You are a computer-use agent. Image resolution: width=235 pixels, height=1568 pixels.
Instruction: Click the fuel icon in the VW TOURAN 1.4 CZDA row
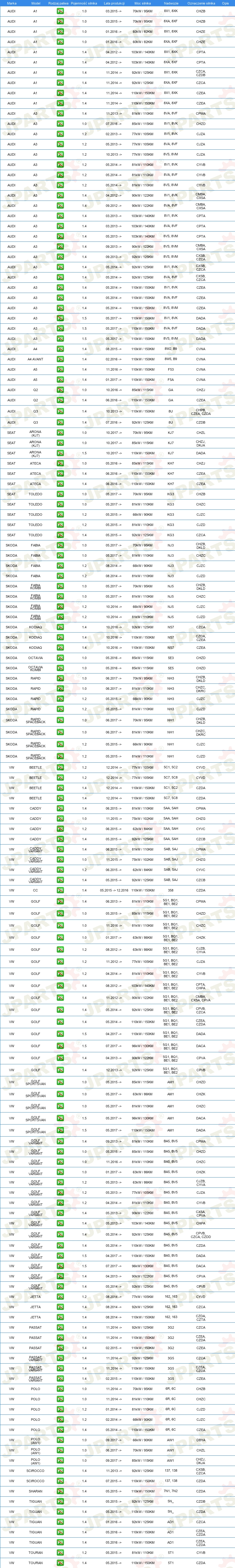pyautogui.click(x=60, y=1563)
